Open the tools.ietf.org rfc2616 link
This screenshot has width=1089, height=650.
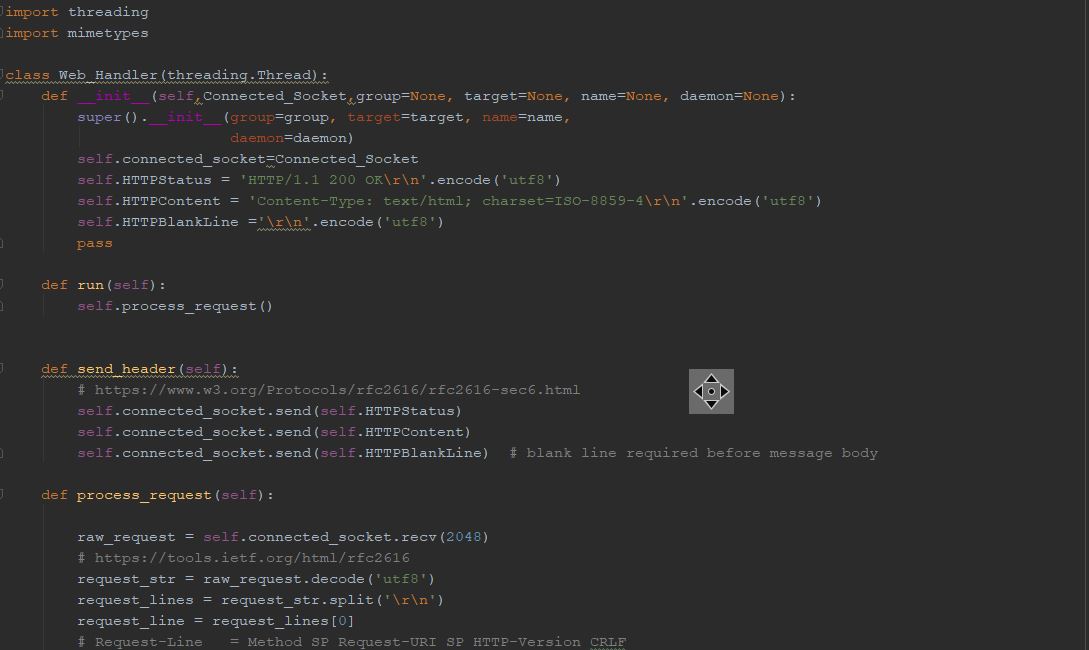[250, 558]
